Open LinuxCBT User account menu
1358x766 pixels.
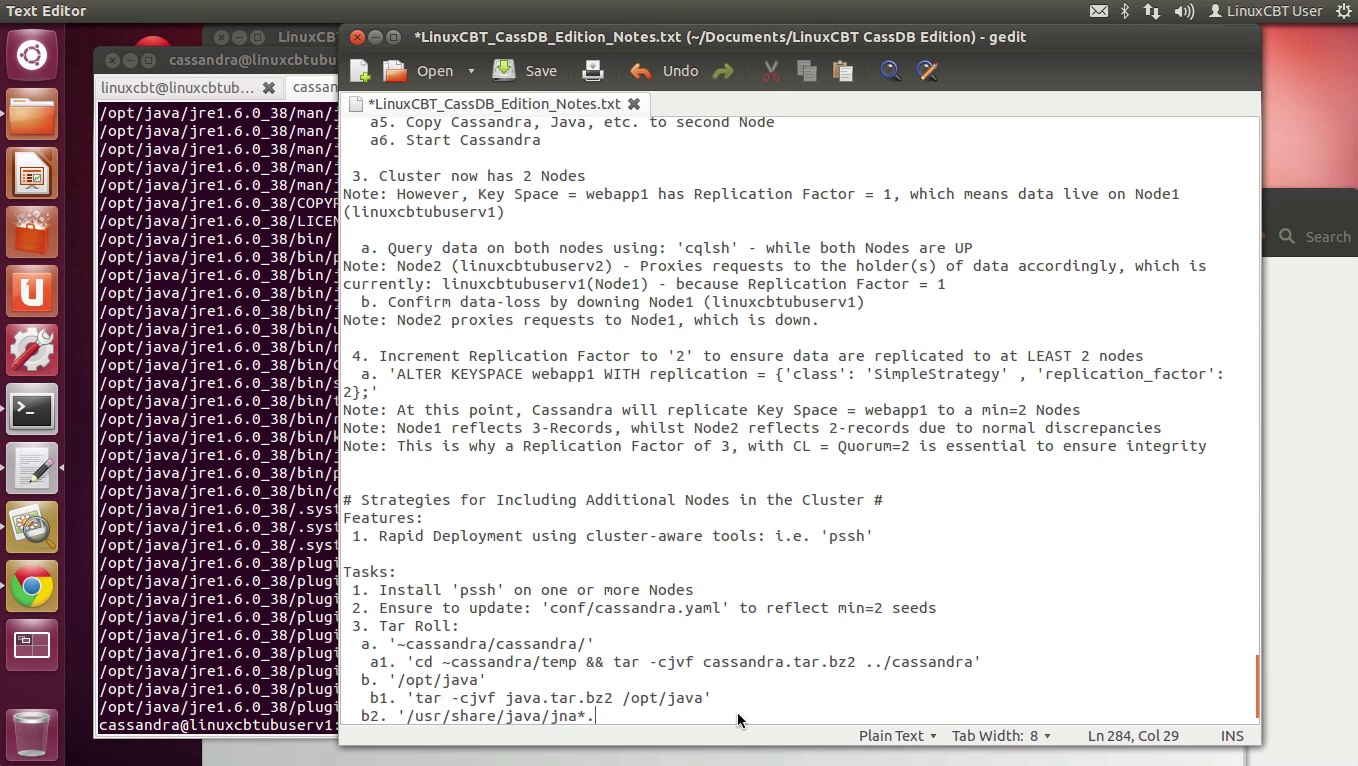pyautogui.click(x=1265, y=11)
